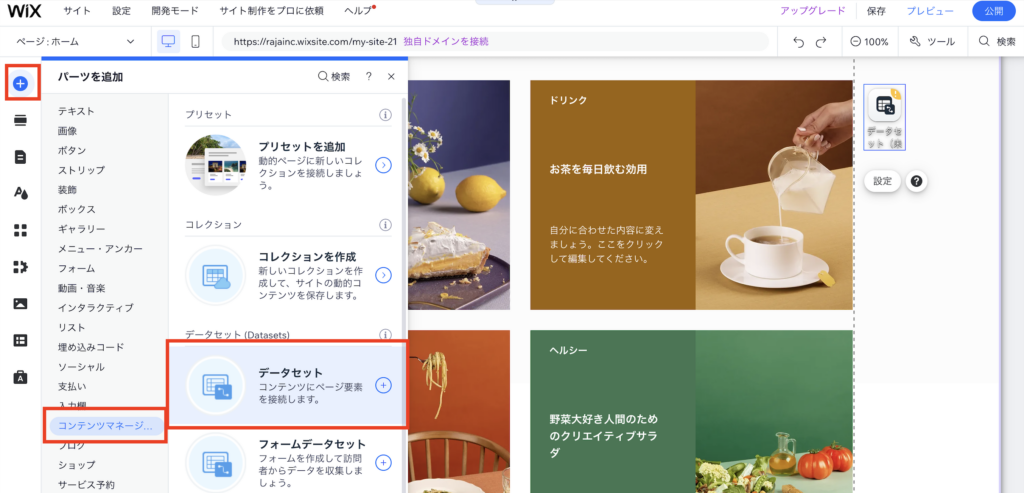The width and height of the screenshot is (1024, 493).
Task: Click black help icon beside 設定 button
Action: 916,182
